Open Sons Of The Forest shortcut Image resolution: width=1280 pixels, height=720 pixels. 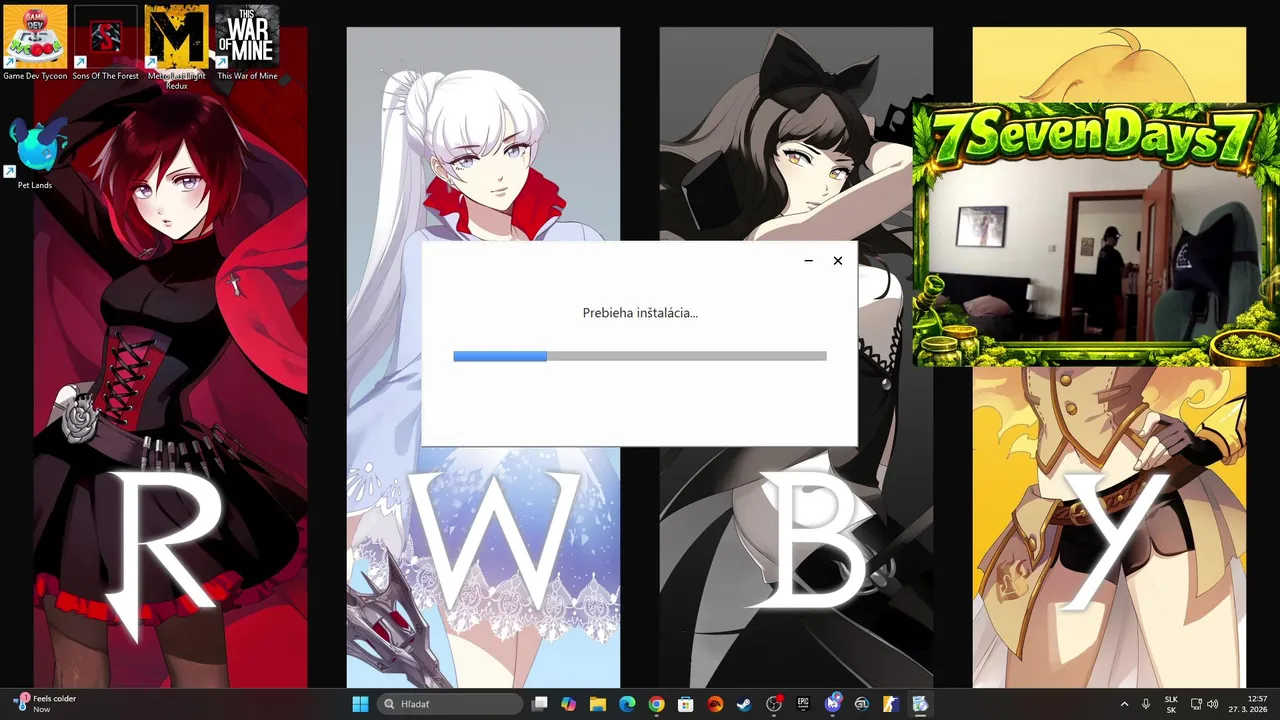pyautogui.click(x=106, y=42)
